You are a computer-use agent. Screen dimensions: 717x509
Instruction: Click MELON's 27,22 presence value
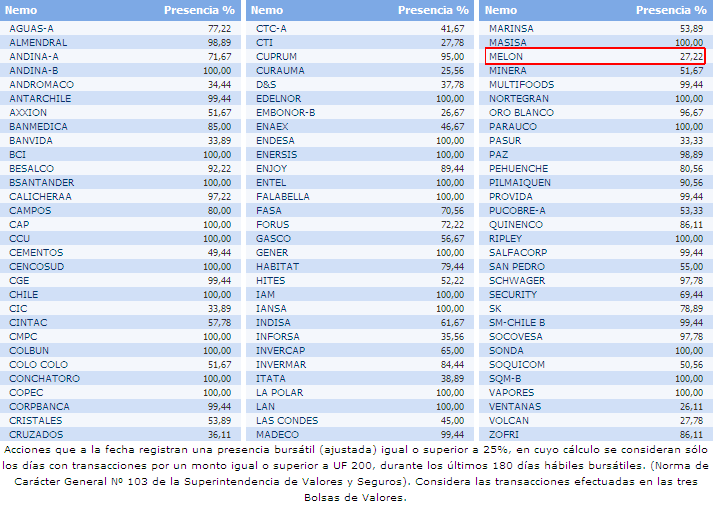coord(691,57)
